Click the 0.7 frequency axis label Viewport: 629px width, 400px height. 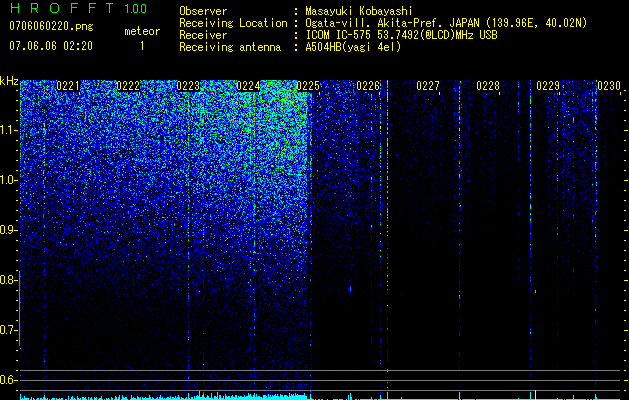click(9, 330)
